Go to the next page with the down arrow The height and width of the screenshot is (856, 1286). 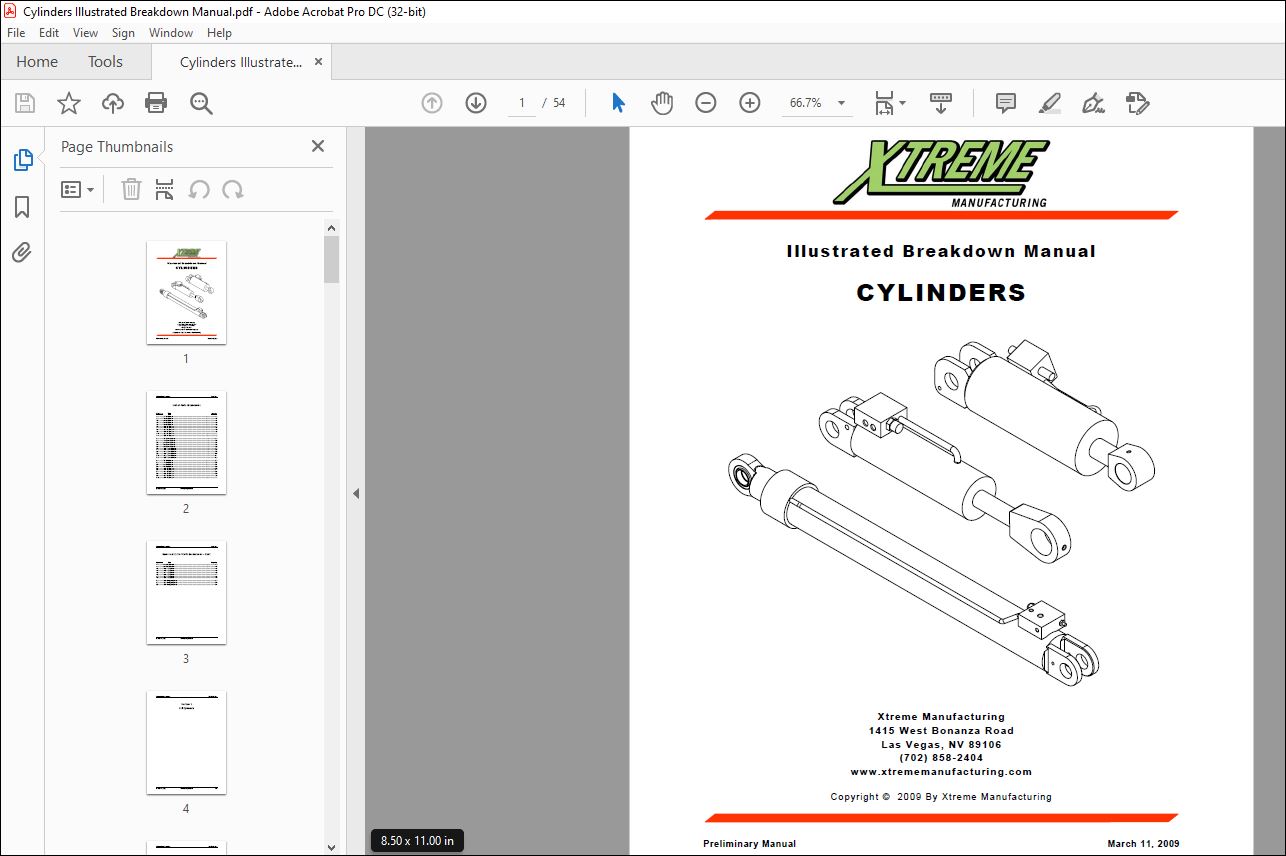pyautogui.click(x=476, y=103)
